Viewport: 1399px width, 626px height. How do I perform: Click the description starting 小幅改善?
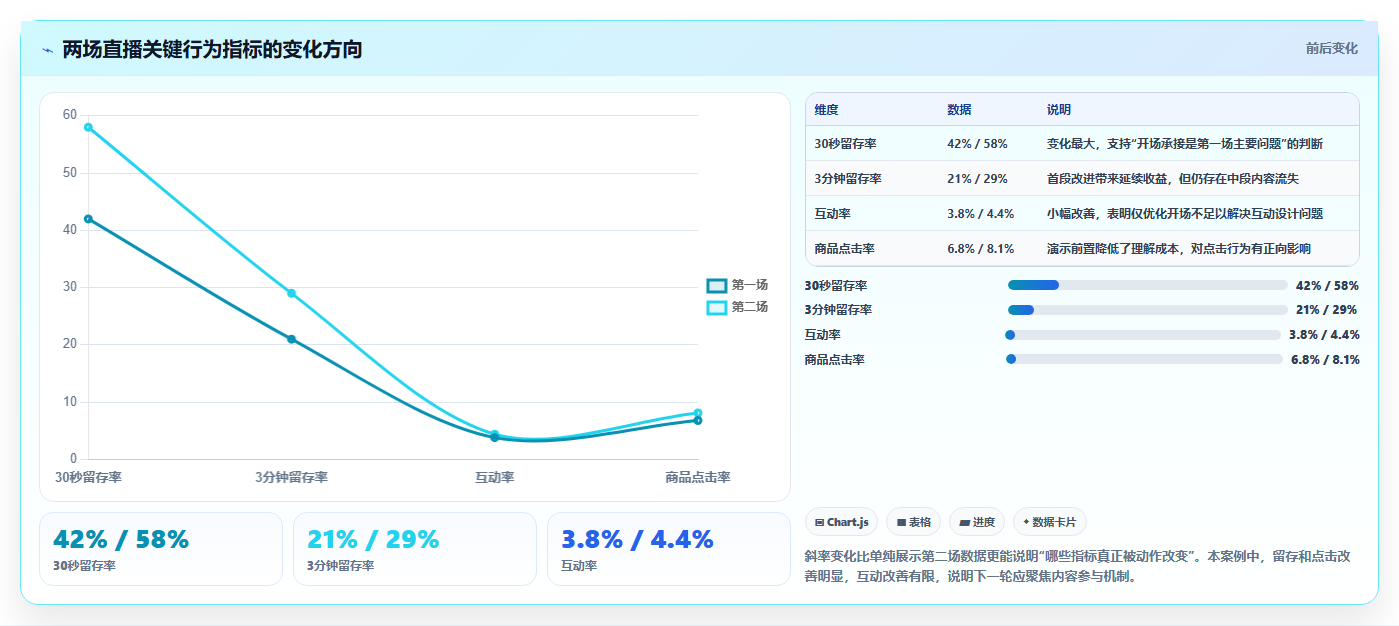pos(1185,213)
